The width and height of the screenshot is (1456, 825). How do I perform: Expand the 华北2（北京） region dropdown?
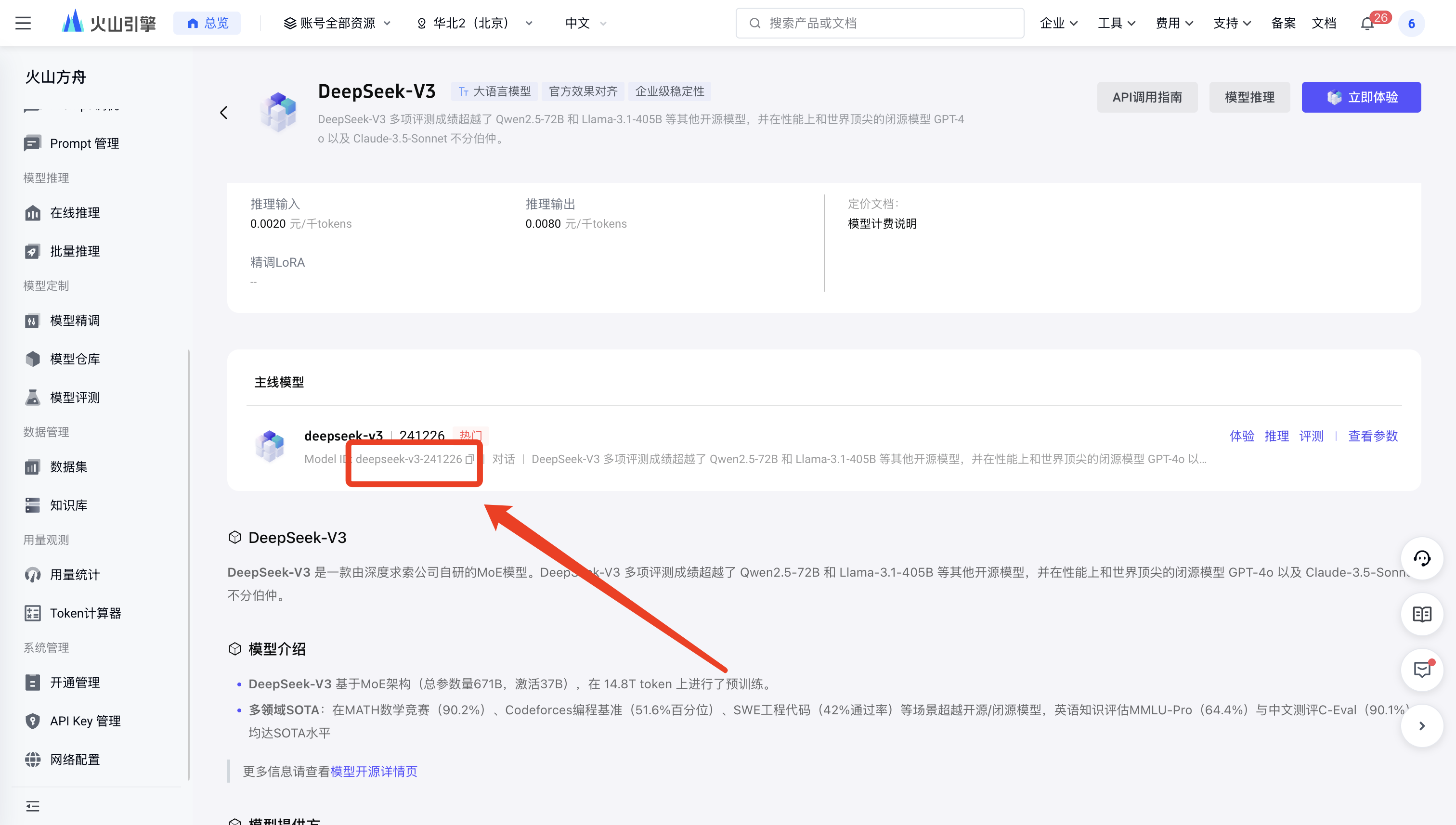475,23
